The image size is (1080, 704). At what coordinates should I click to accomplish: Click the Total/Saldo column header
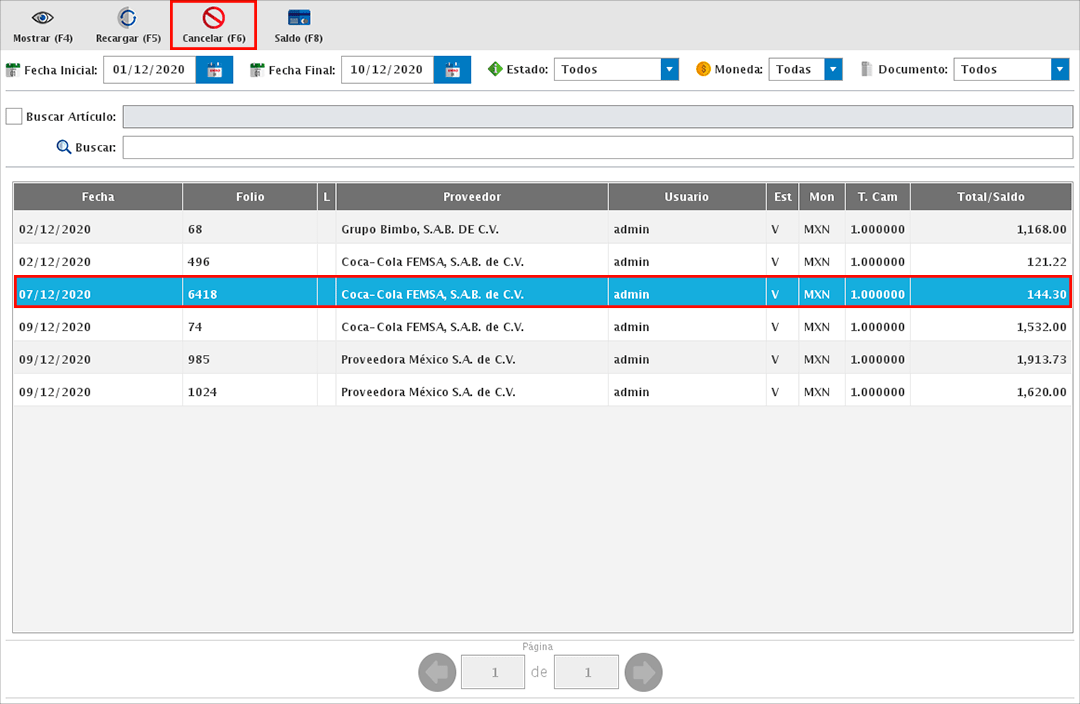click(x=990, y=197)
